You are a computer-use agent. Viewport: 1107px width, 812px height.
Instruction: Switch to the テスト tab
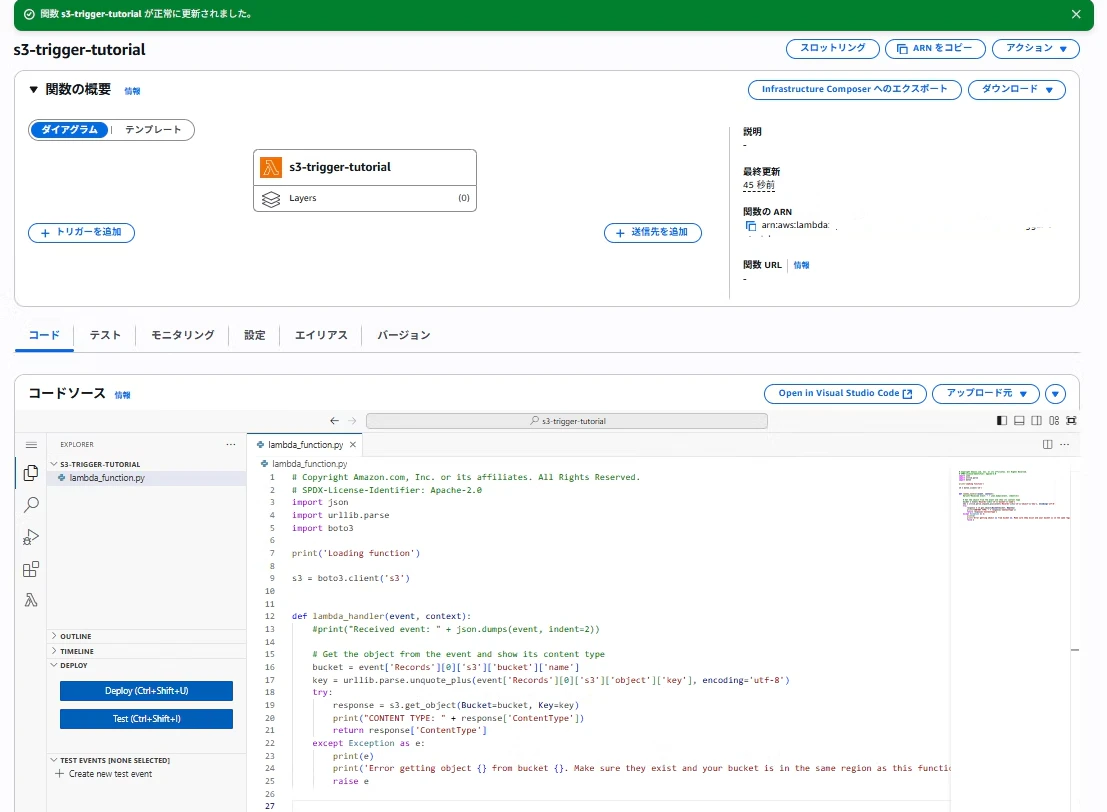click(x=105, y=335)
